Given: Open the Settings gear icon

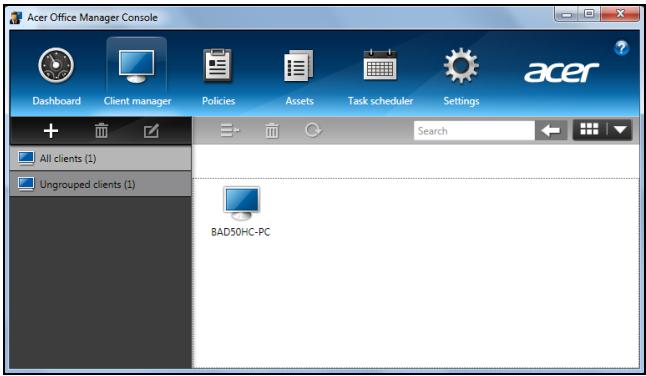Looking at the screenshot, I should click(461, 66).
